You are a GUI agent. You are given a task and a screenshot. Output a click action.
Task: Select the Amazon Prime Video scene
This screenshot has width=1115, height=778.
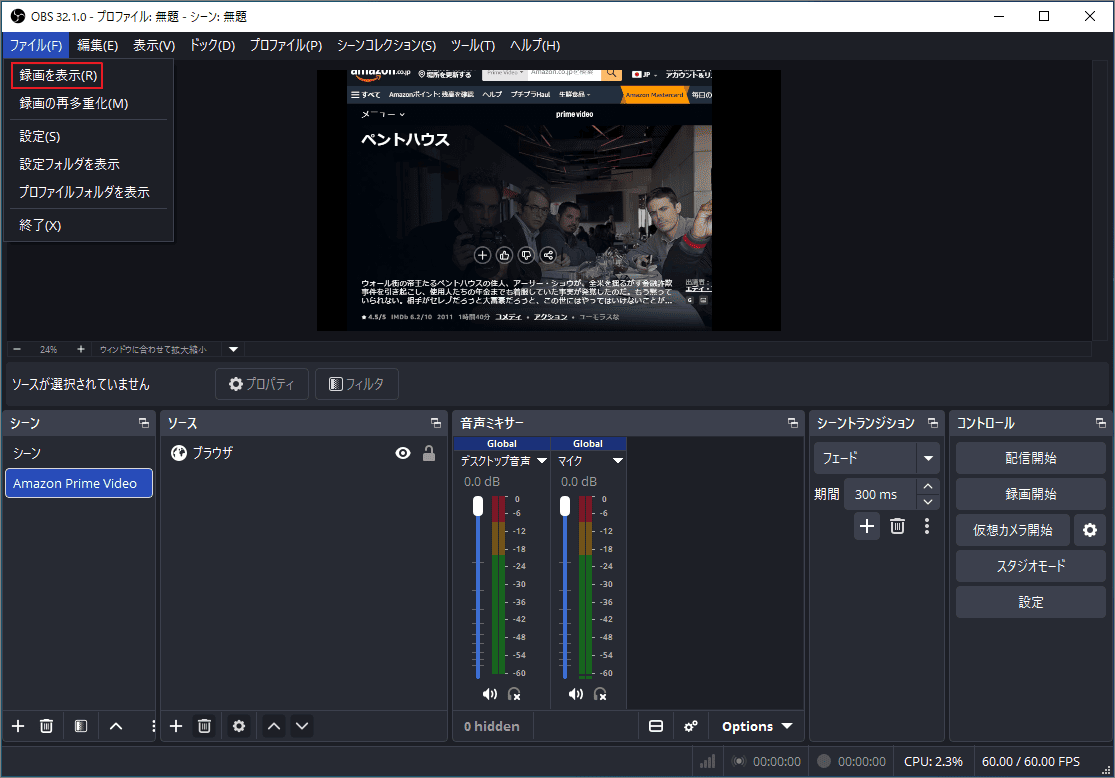coord(79,483)
